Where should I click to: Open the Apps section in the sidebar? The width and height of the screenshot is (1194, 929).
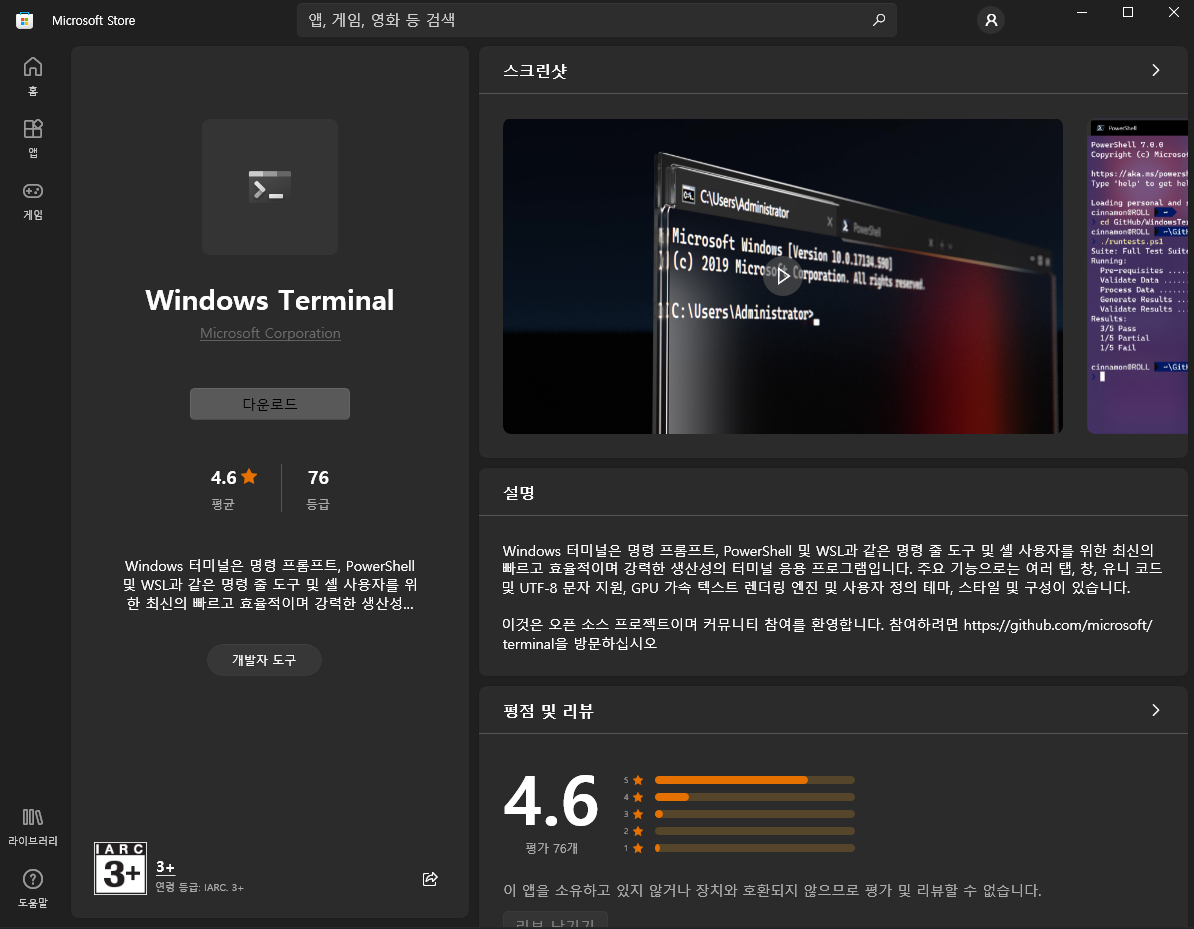tap(33, 139)
